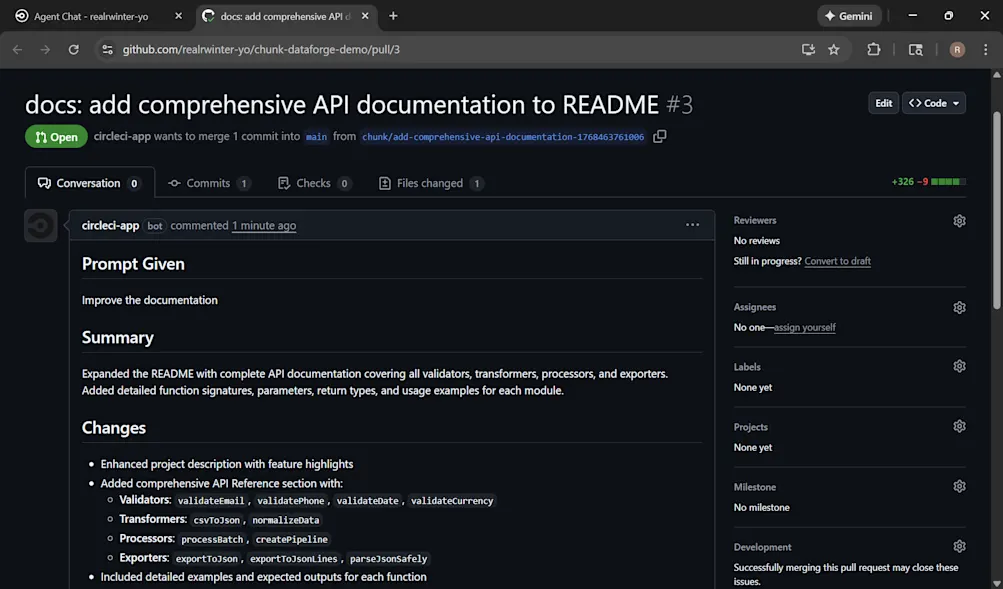1003x589 pixels.
Task: Open Milestone settings gear
Action: click(x=959, y=487)
